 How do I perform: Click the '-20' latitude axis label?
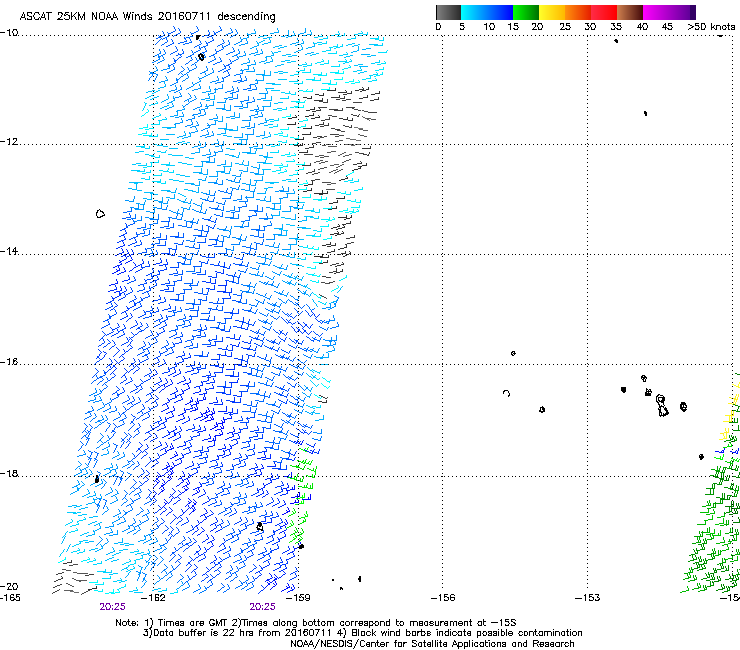(x=9, y=586)
